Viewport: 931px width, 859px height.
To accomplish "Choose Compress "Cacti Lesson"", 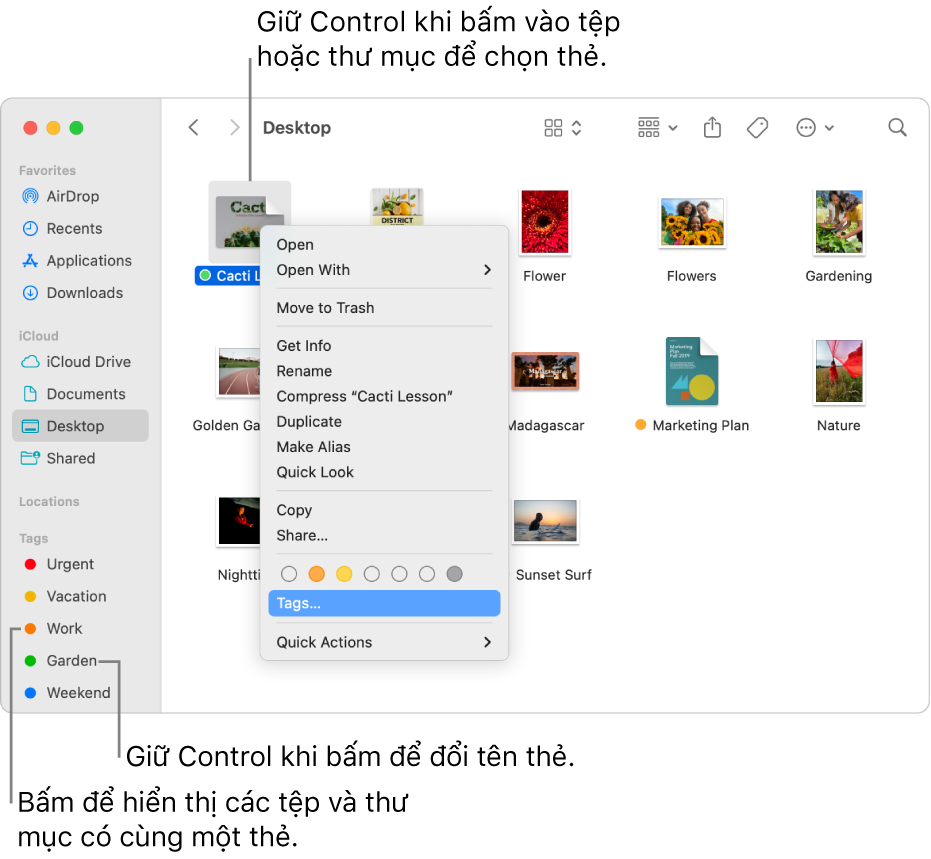I will click(384, 396).
